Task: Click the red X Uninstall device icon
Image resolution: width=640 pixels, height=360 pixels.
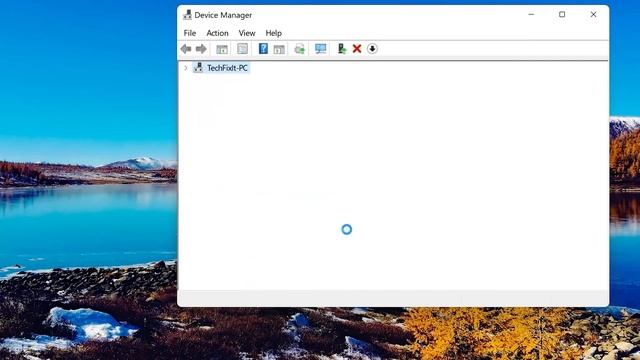Action: [x=357, y=49]
